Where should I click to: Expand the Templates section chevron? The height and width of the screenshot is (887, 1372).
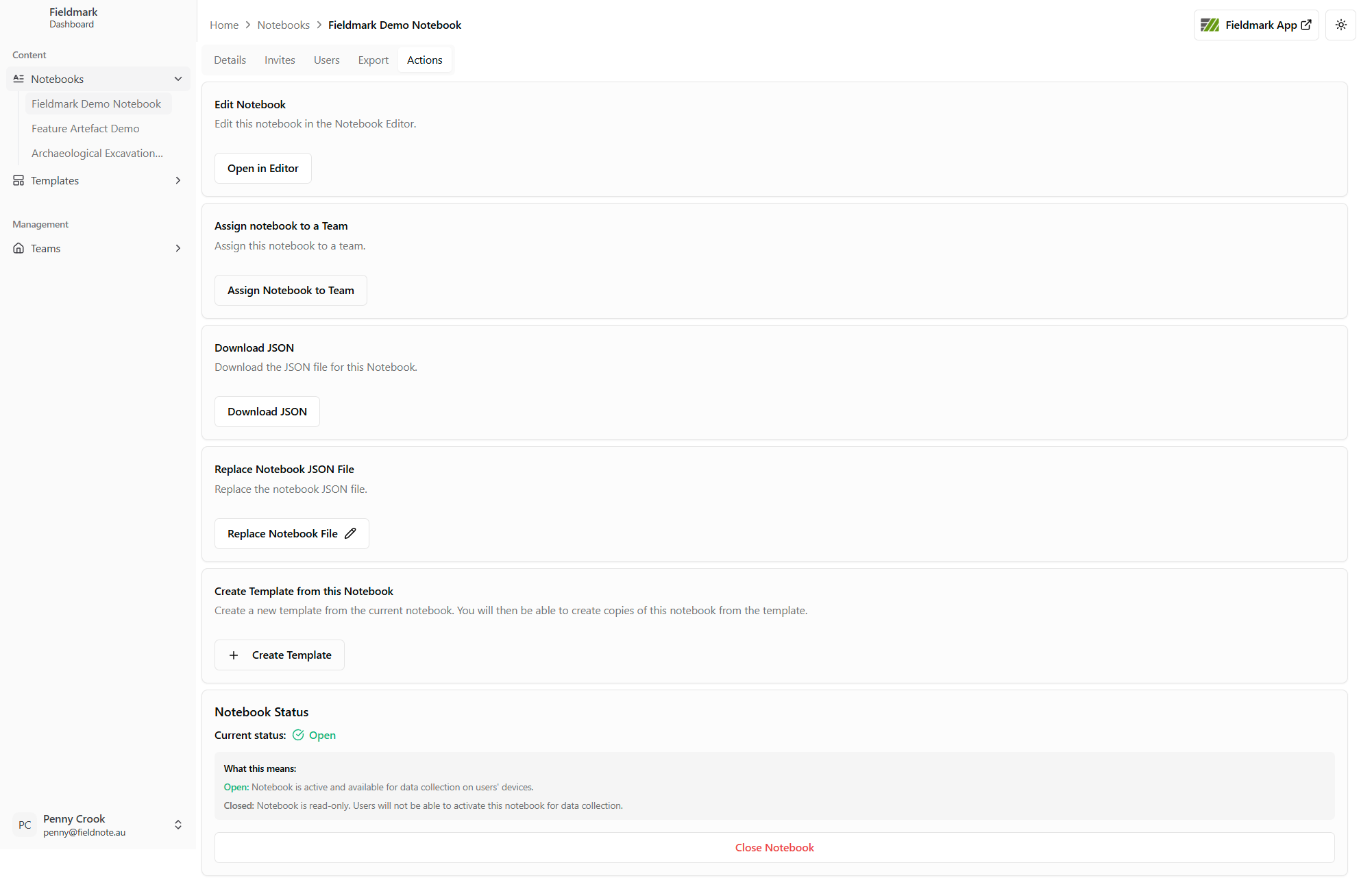(178, 180)
